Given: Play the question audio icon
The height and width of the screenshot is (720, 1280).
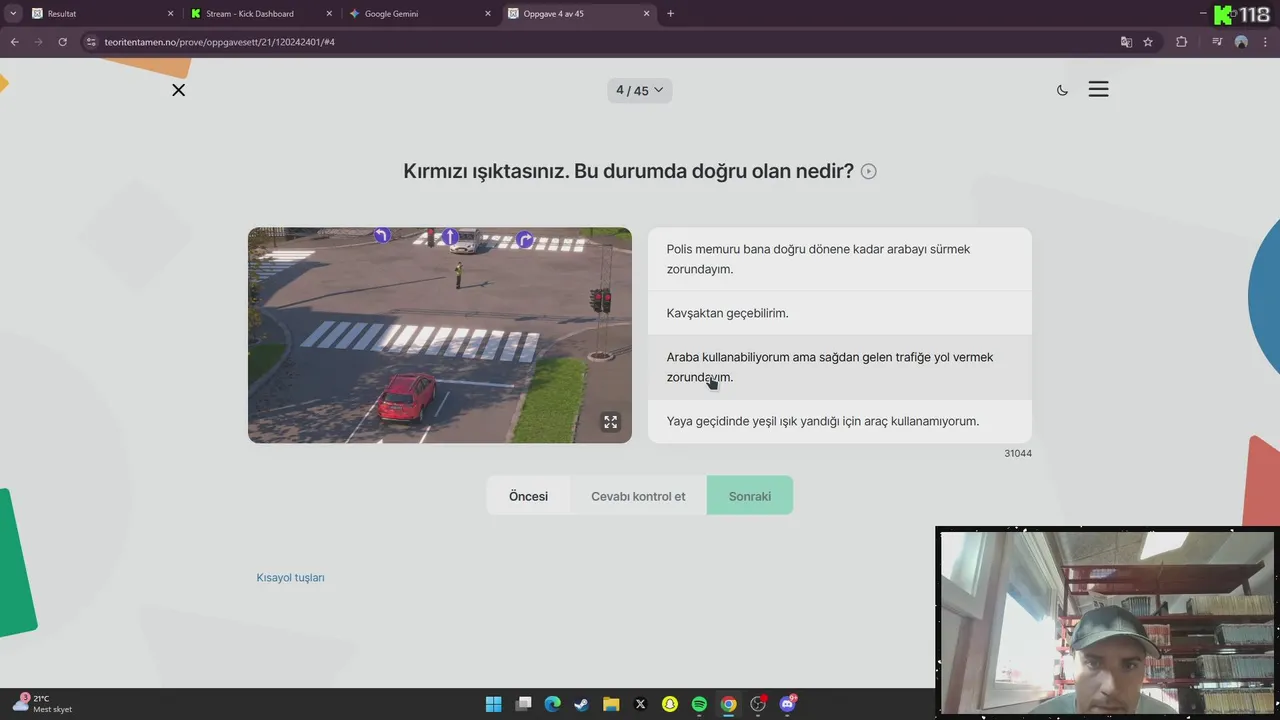Looking at the screenshot, I should pyautogui.click(x=869, y=171).
